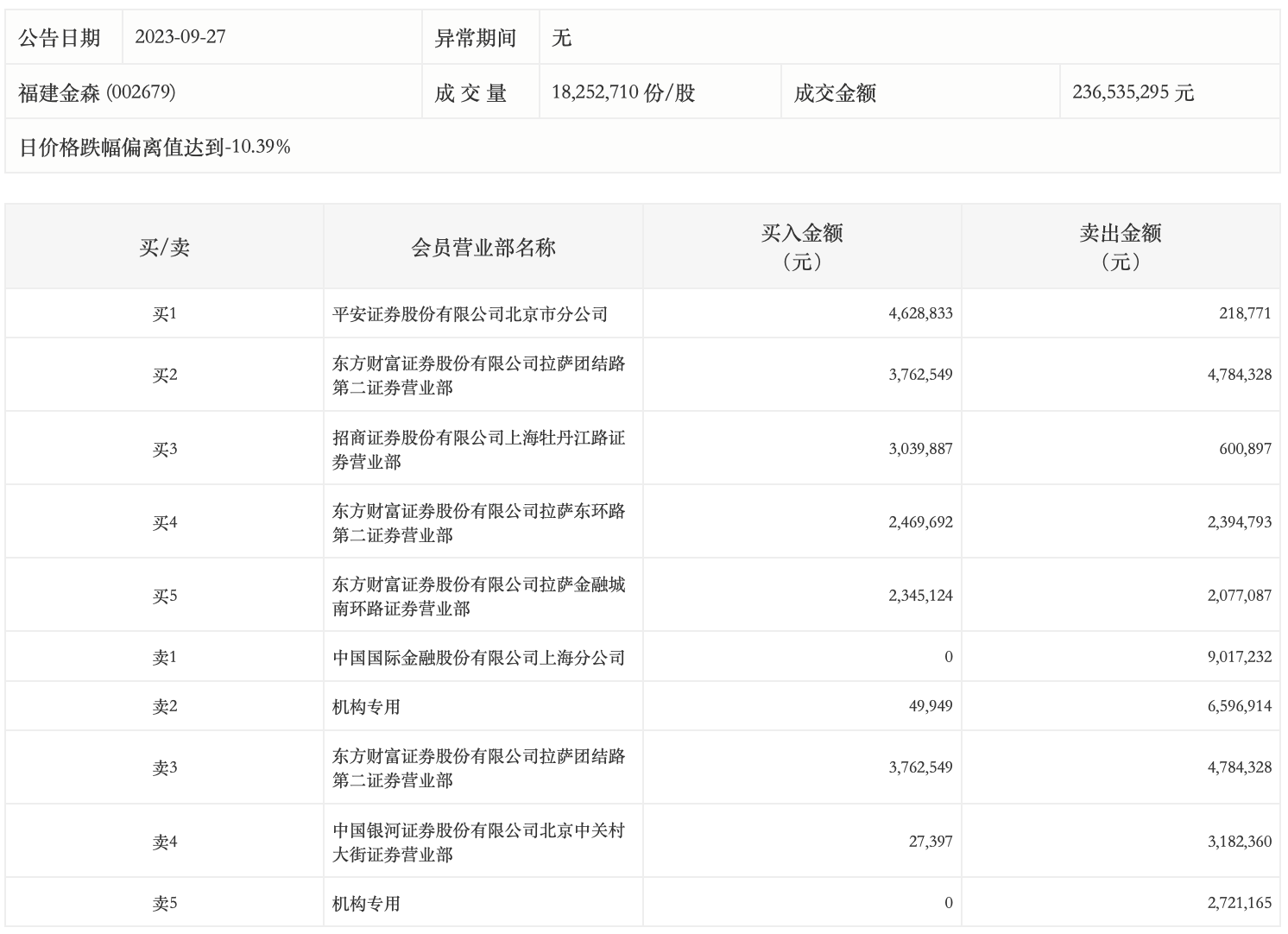
Task: Select 中国银河证券 北京中关村大街 branch name
Action: point(478,842)
